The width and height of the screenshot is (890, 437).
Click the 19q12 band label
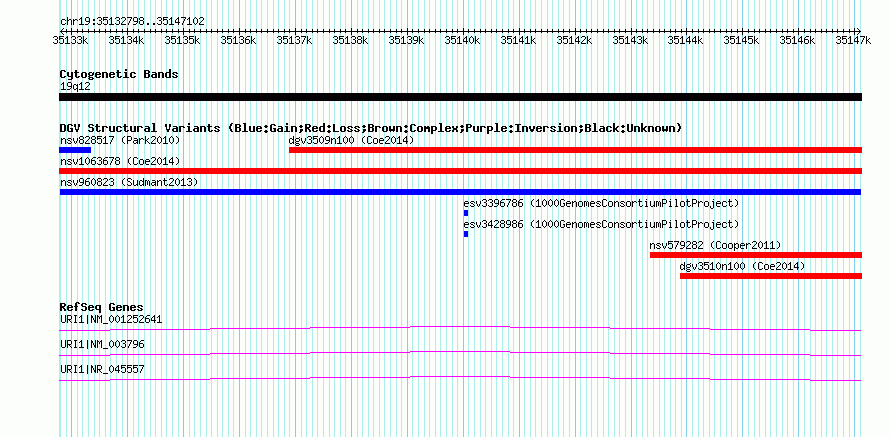click(x=75, y=87)
